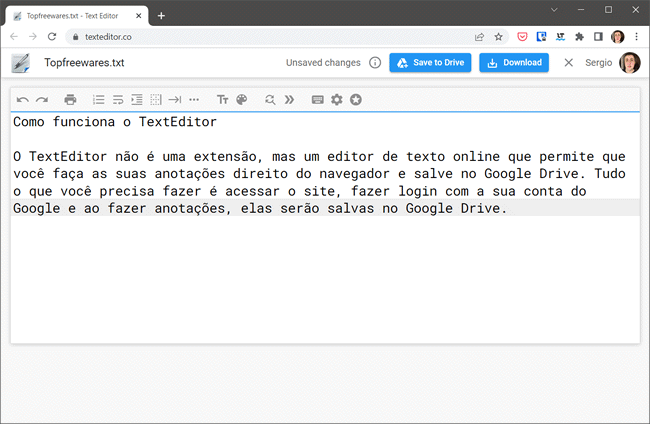This screenshot has width=650, height=424.
Task: Share this page icon
Action: (479, 37)
